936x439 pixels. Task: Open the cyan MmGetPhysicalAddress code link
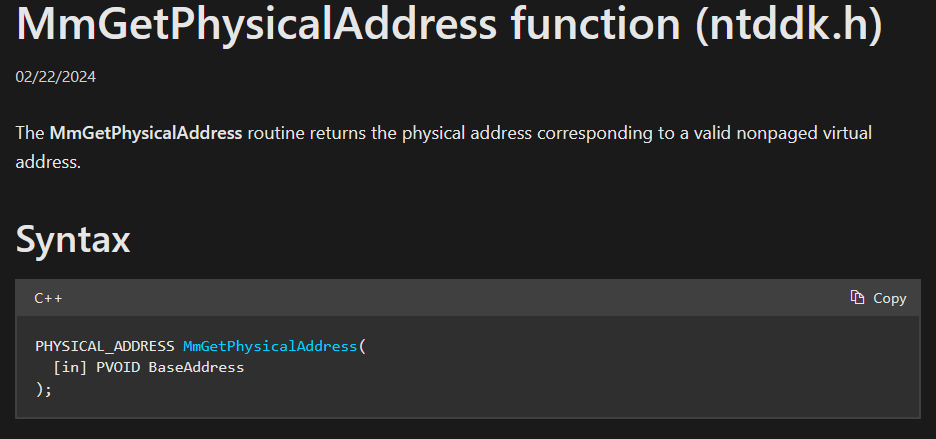[270, 346]
